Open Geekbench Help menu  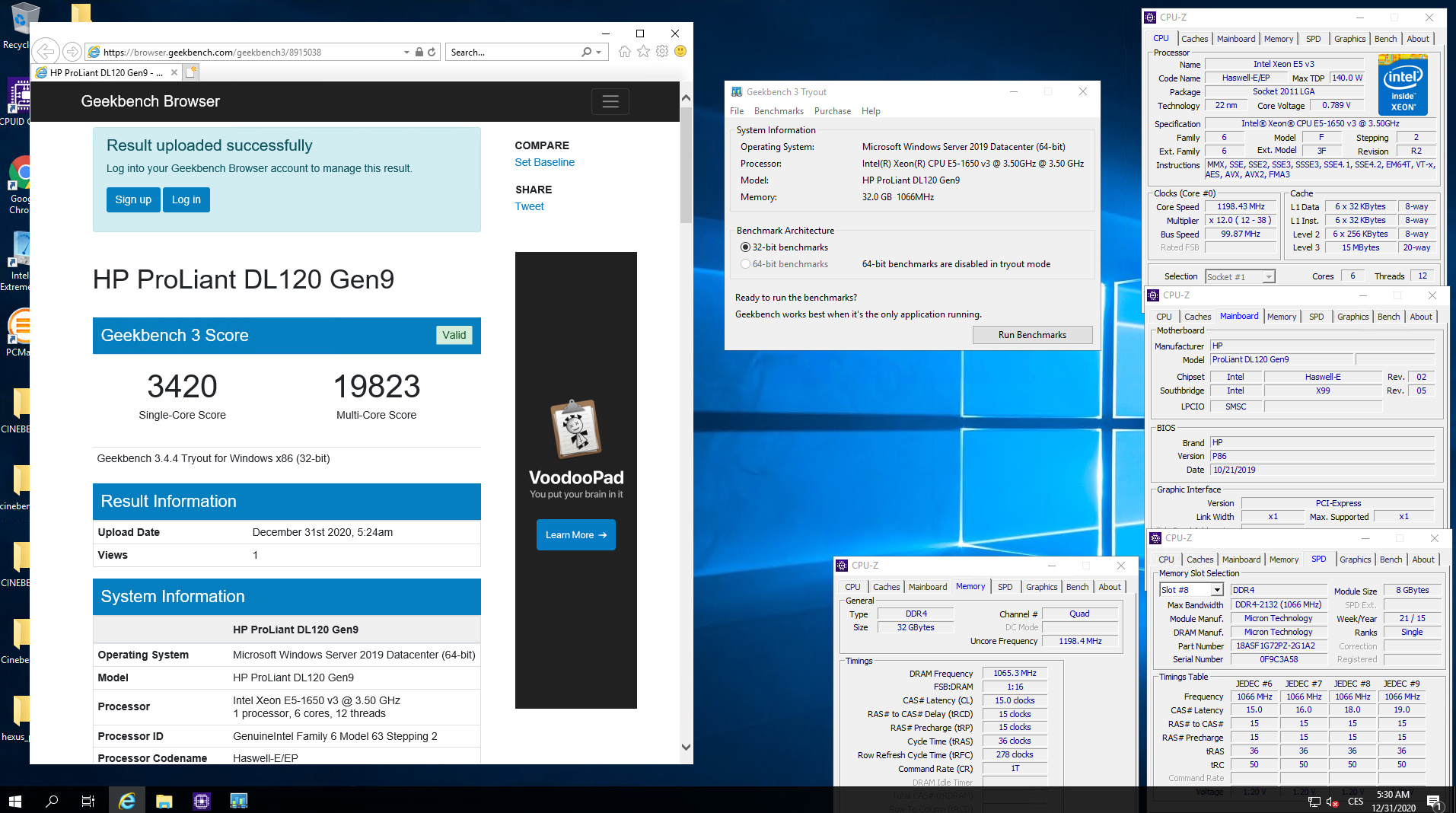pos(871,111)
